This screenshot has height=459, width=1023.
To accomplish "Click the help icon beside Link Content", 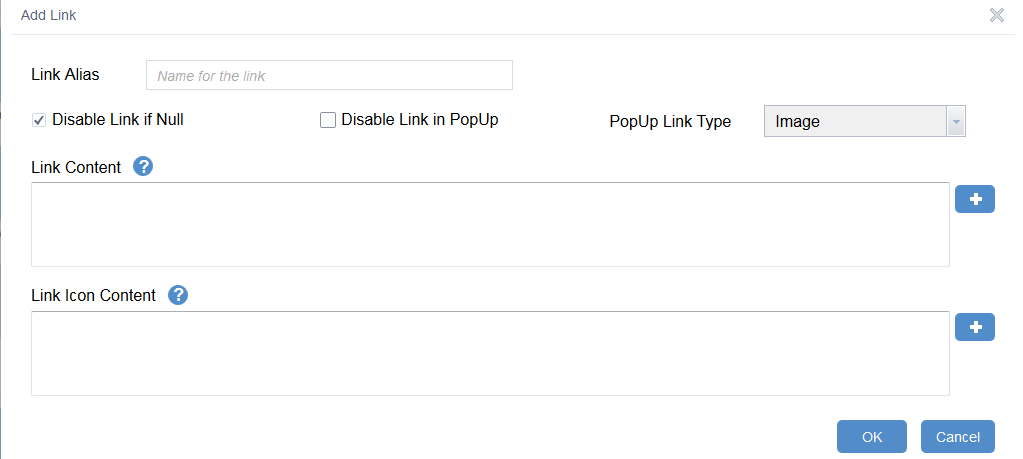I will point(143,166).
